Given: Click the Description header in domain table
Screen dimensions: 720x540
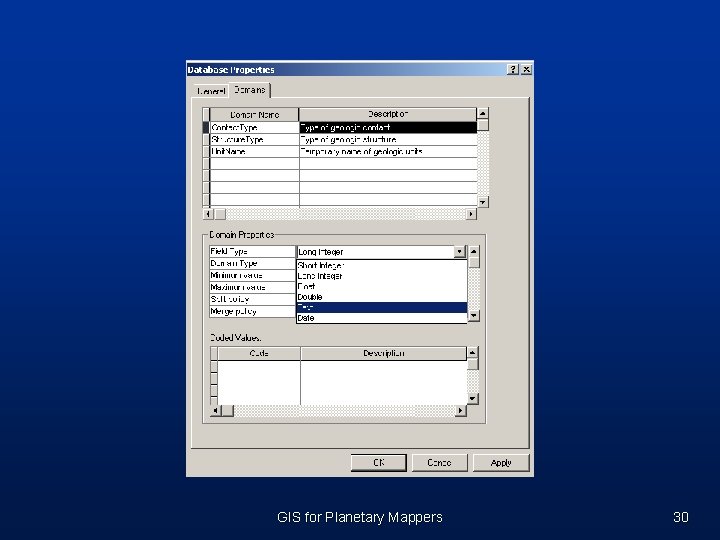Looking at the screenshot, I should [x=388, y=114].
